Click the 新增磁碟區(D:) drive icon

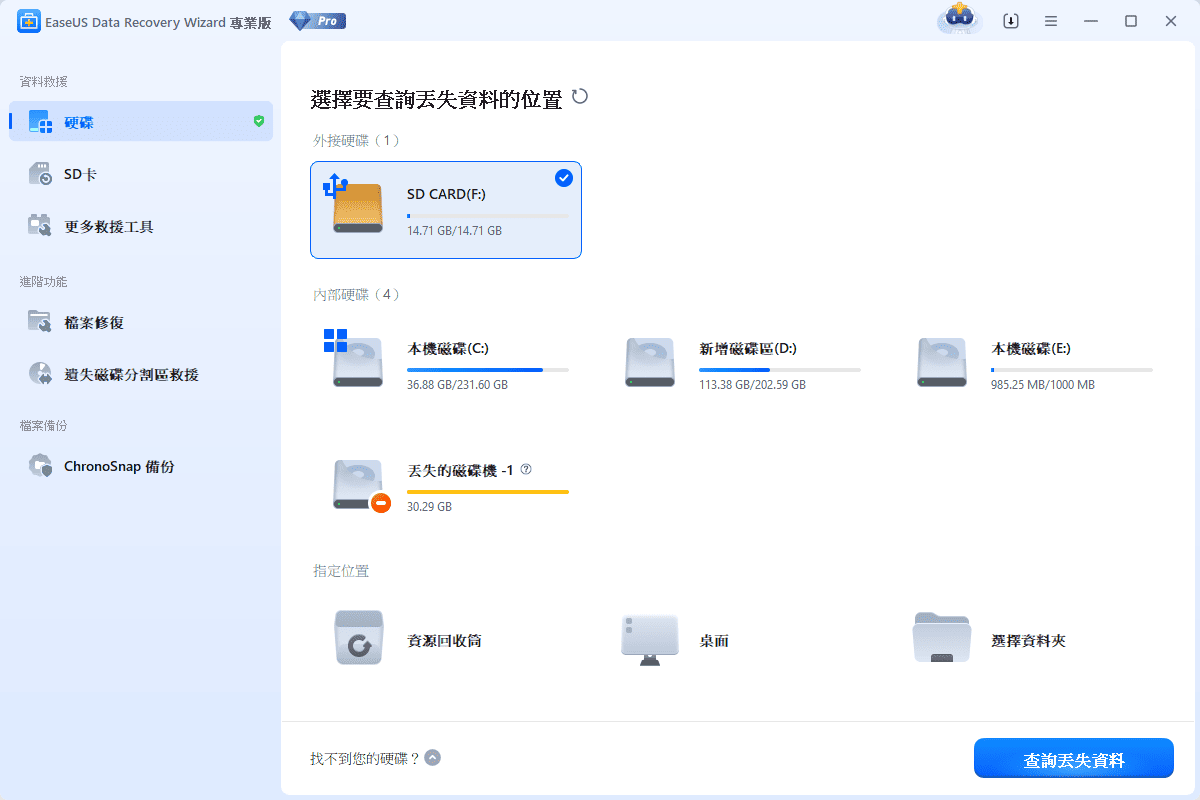click(x=650, y=361)
